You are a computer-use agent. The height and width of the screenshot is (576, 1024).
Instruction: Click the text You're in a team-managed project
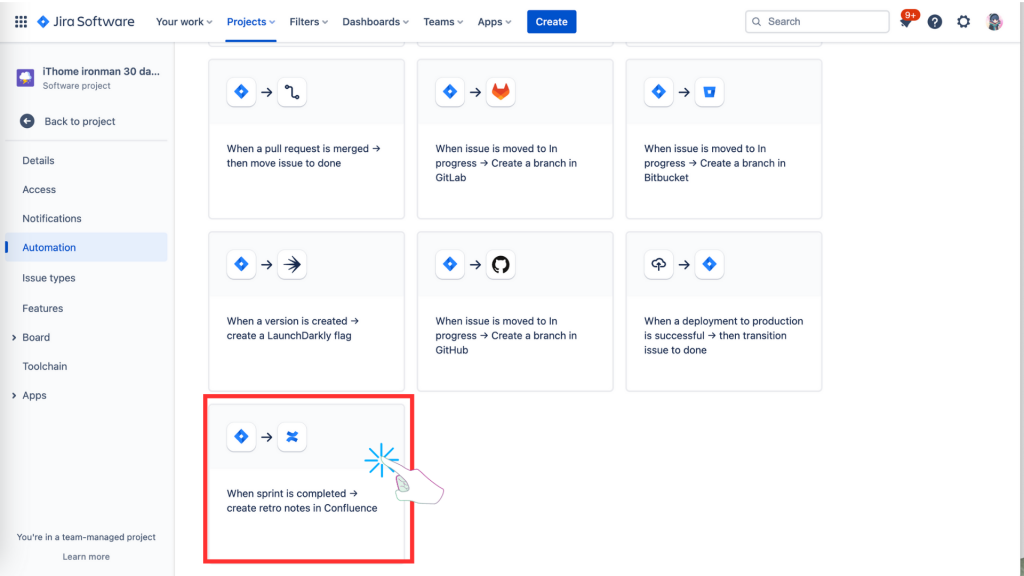(86, 537)
